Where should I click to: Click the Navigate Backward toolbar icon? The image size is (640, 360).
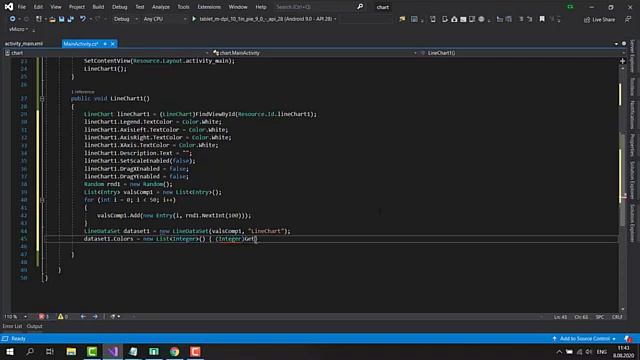pyautogui.click(x=12, y=19)
